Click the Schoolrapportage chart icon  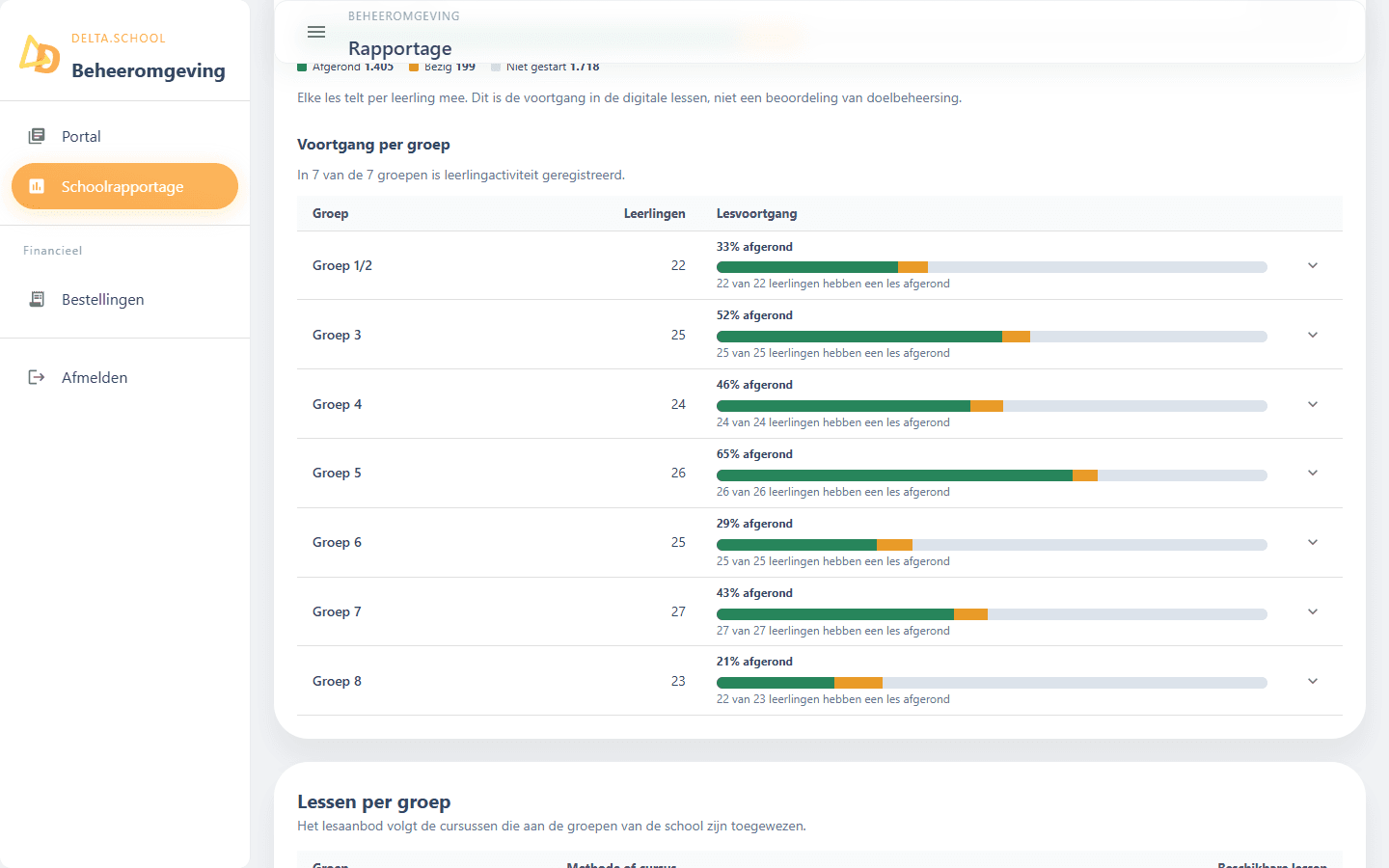point(37,186)
